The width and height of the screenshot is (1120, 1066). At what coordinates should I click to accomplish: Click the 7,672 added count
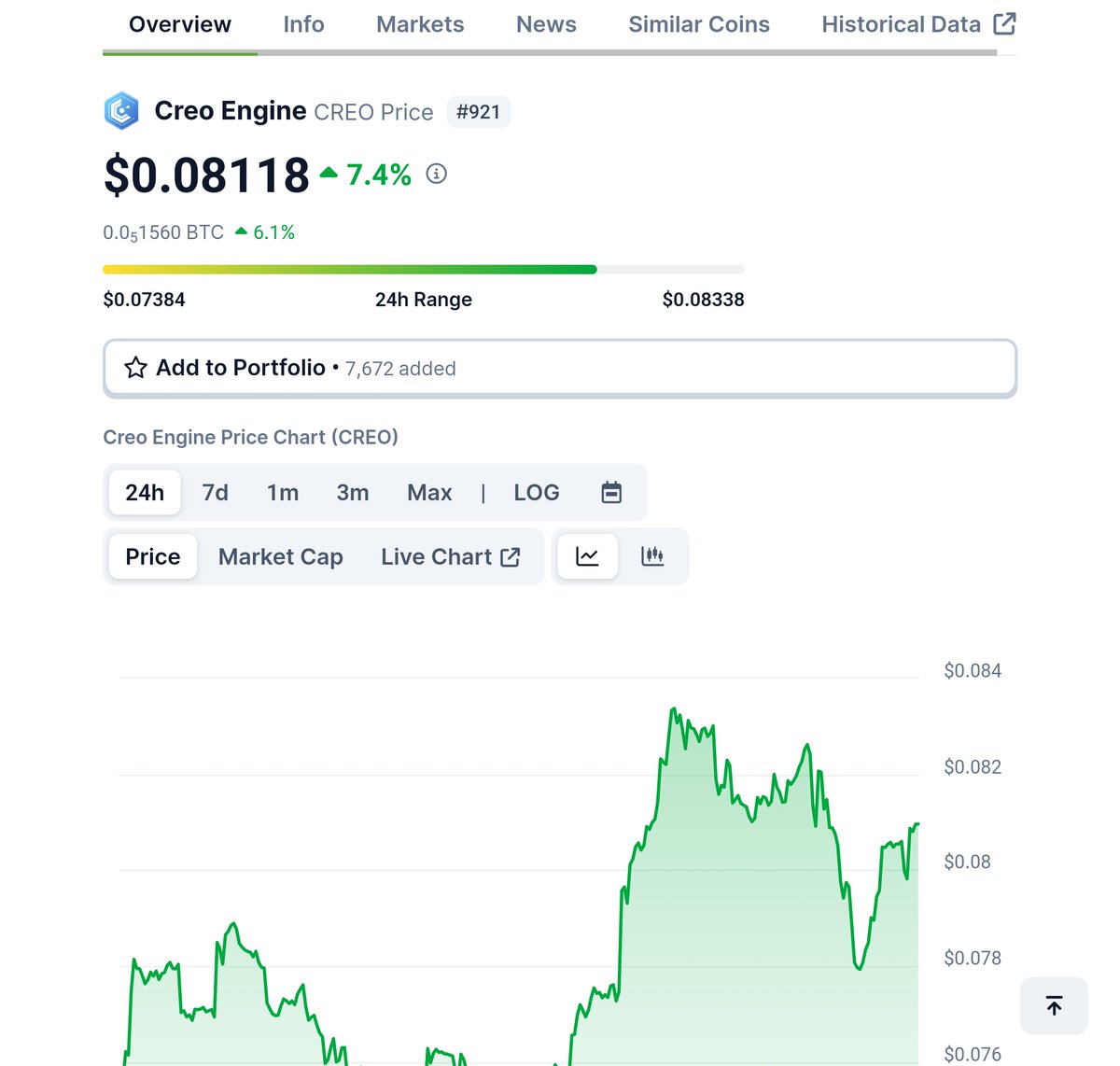coord(400,369)
